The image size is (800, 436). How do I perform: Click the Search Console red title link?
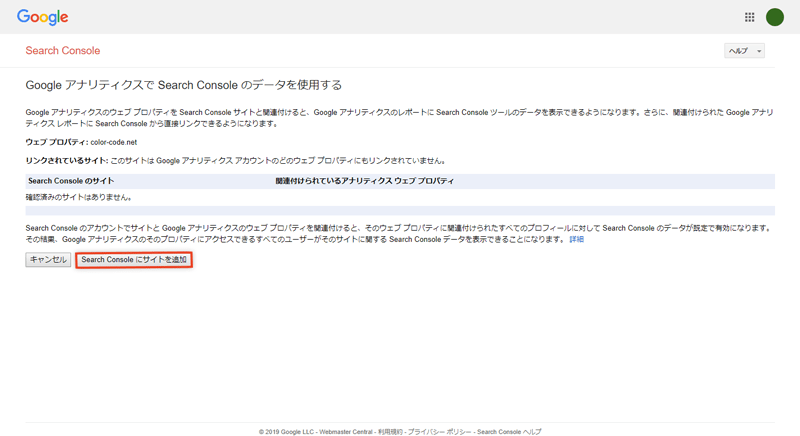[63, 50]
